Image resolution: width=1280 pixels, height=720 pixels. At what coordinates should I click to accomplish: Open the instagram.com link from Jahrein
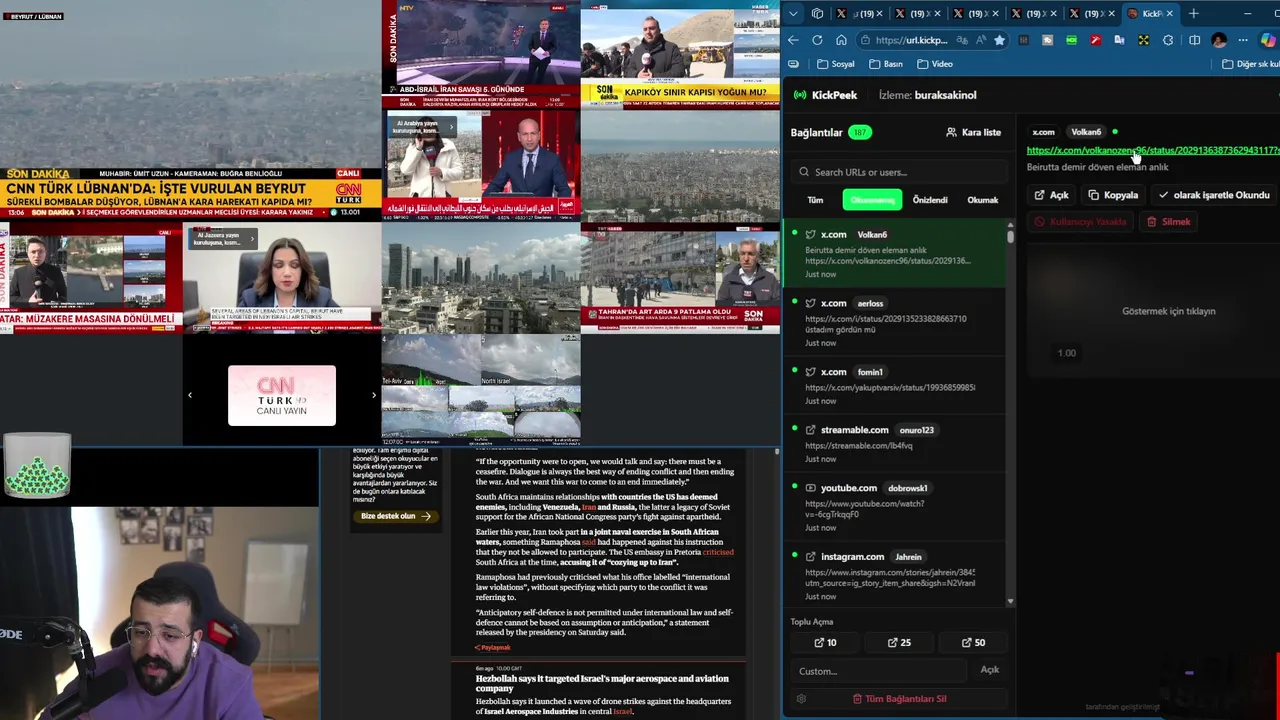(x=895, y=575)
